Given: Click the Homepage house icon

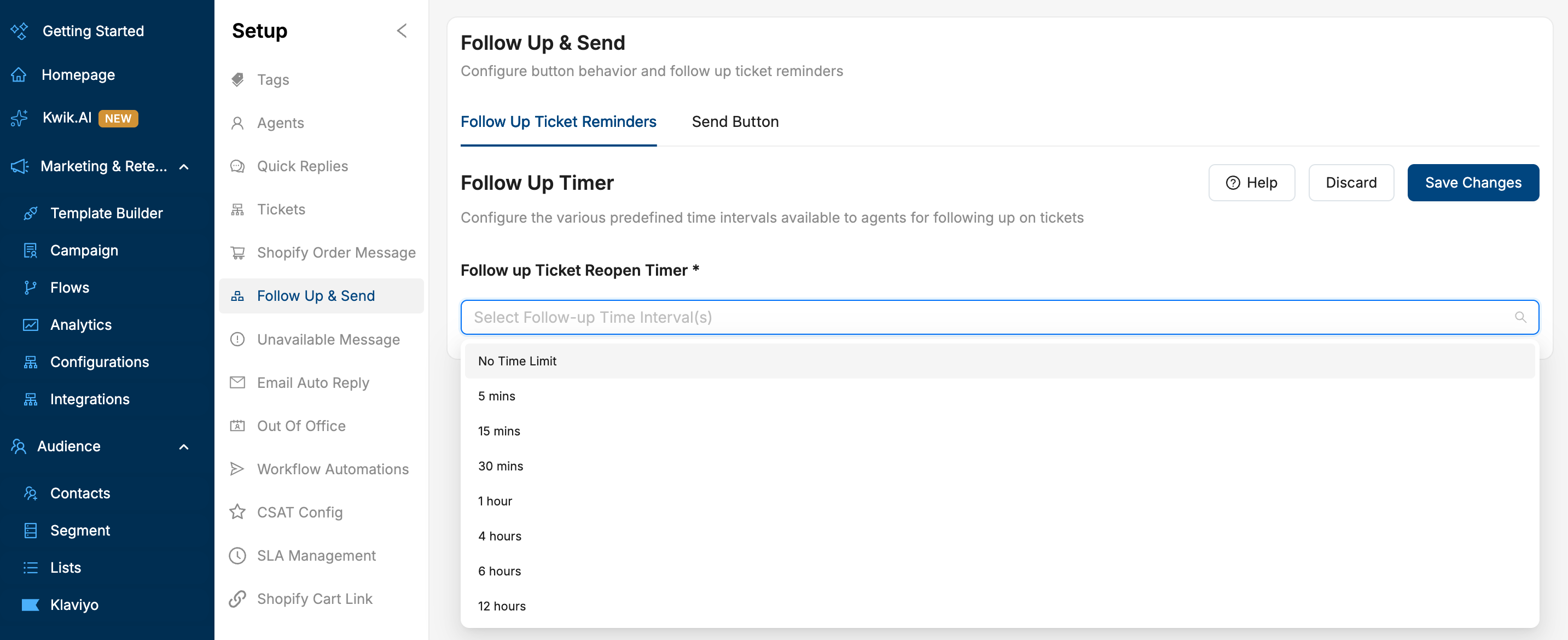Looking at the screenshot, I should pyautogui.click(x=19, y=75).
